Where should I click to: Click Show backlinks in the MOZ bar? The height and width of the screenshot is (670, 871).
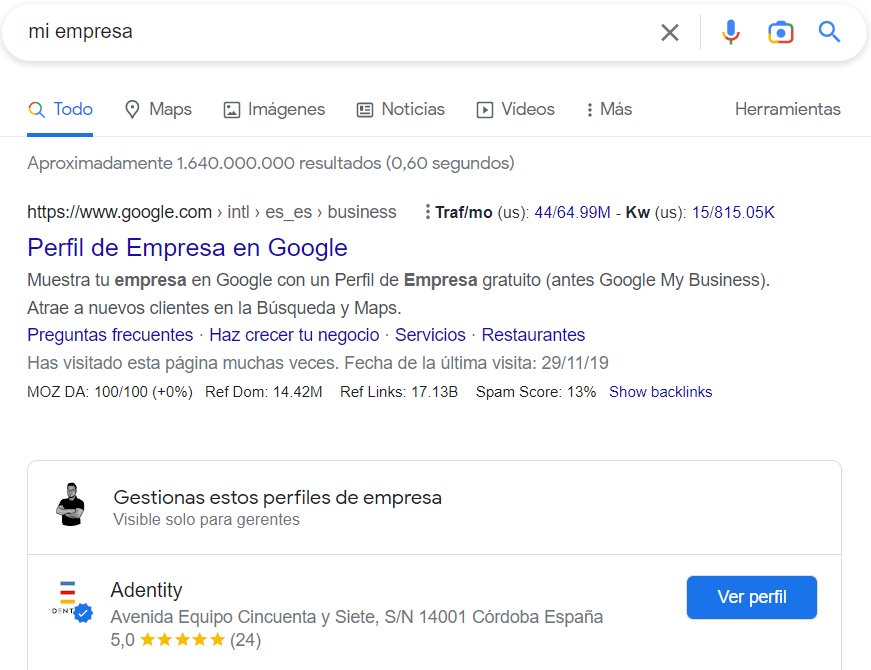660,391
